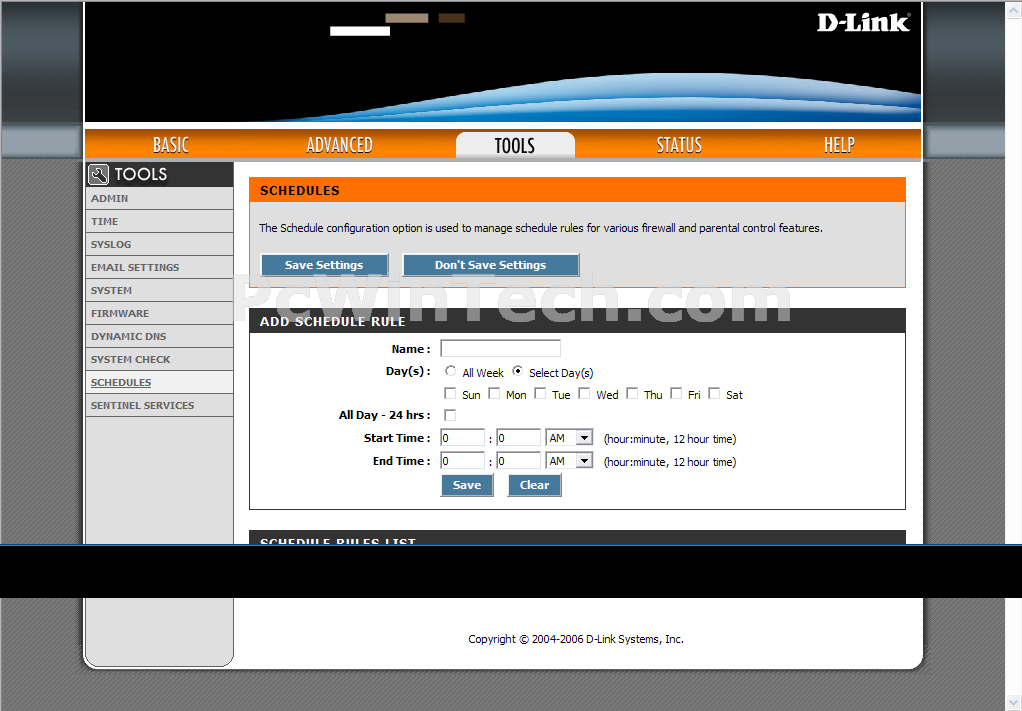Image resolution: width=1022 pixels, height=711 pixels.
Task: Click the Copyright D-Link Systems text
Action: 576,639
